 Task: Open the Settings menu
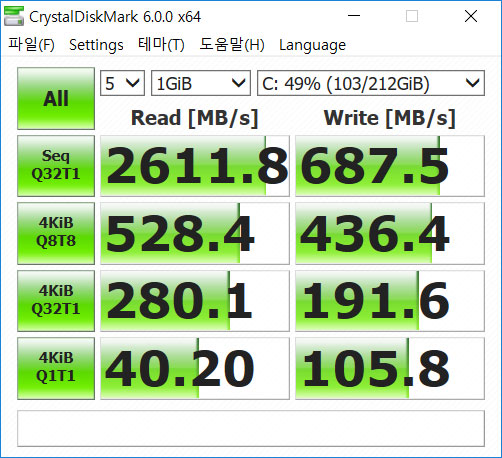pyautogui.click(x=96, y=45)
